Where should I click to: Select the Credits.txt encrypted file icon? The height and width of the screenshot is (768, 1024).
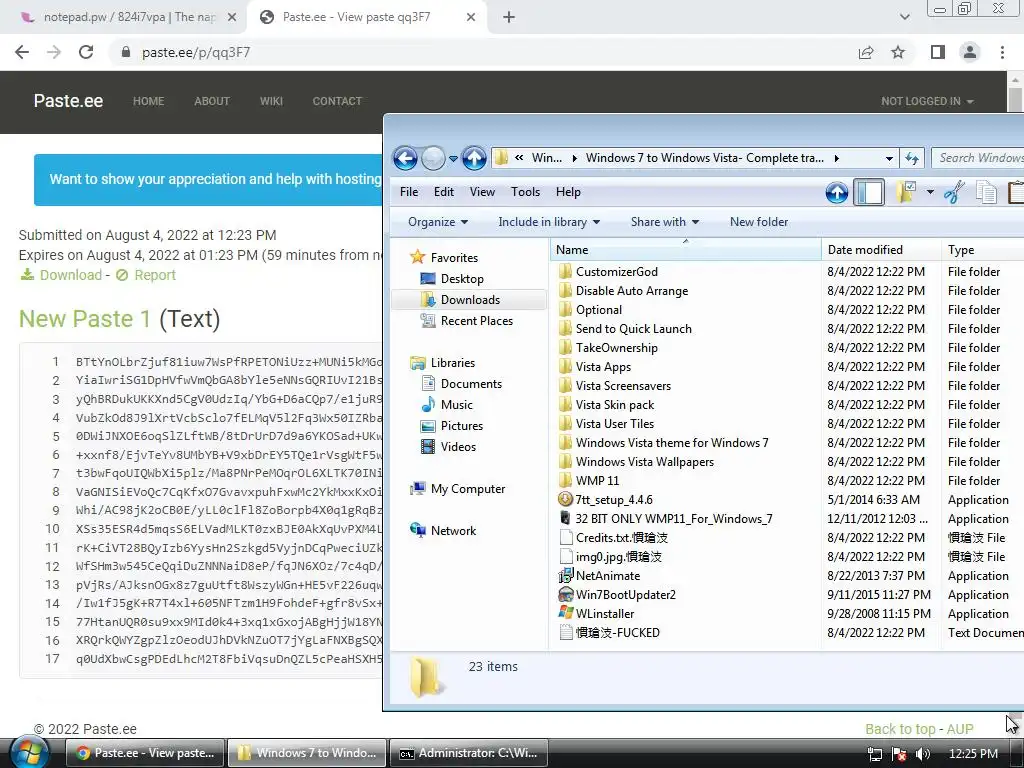(x=566, y=537)
